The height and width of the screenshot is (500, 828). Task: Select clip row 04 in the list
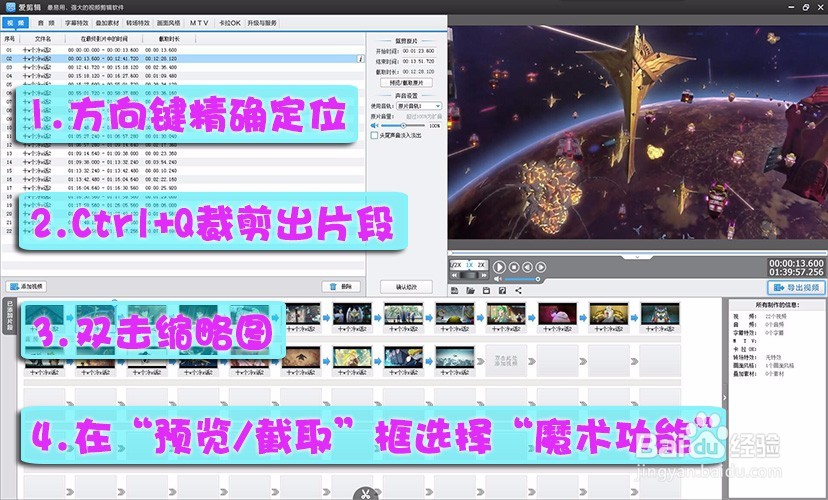(183, 76)
